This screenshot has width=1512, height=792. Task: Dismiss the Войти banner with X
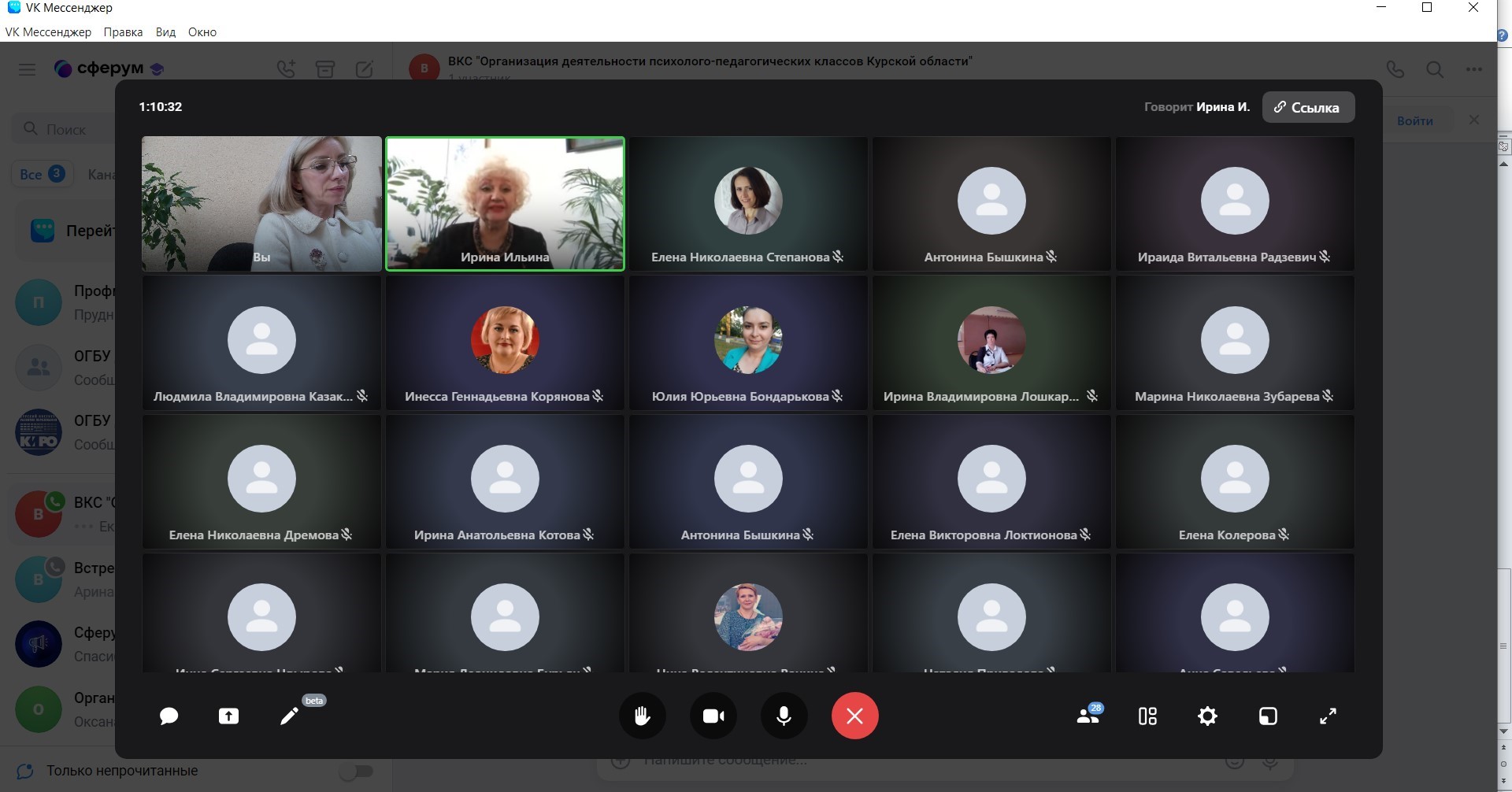tap(1474, 120)
